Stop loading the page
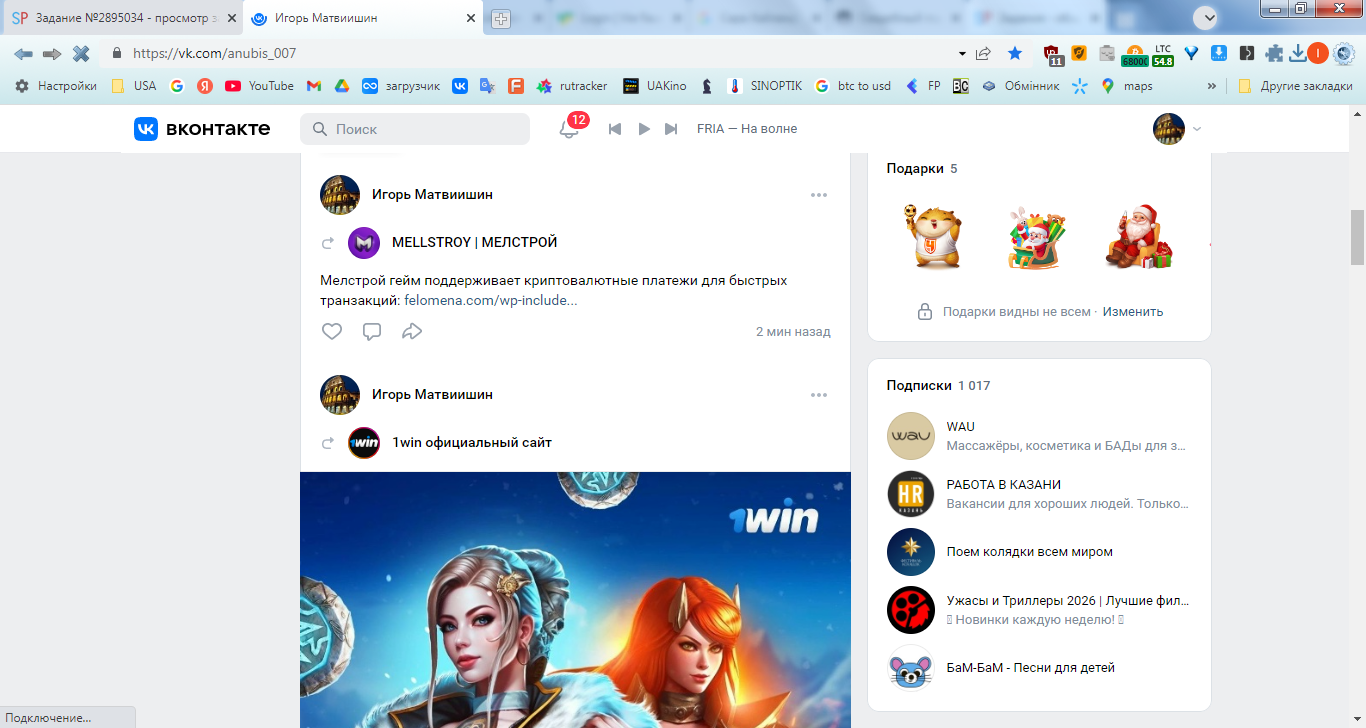1366x728 pixels. 81,53
